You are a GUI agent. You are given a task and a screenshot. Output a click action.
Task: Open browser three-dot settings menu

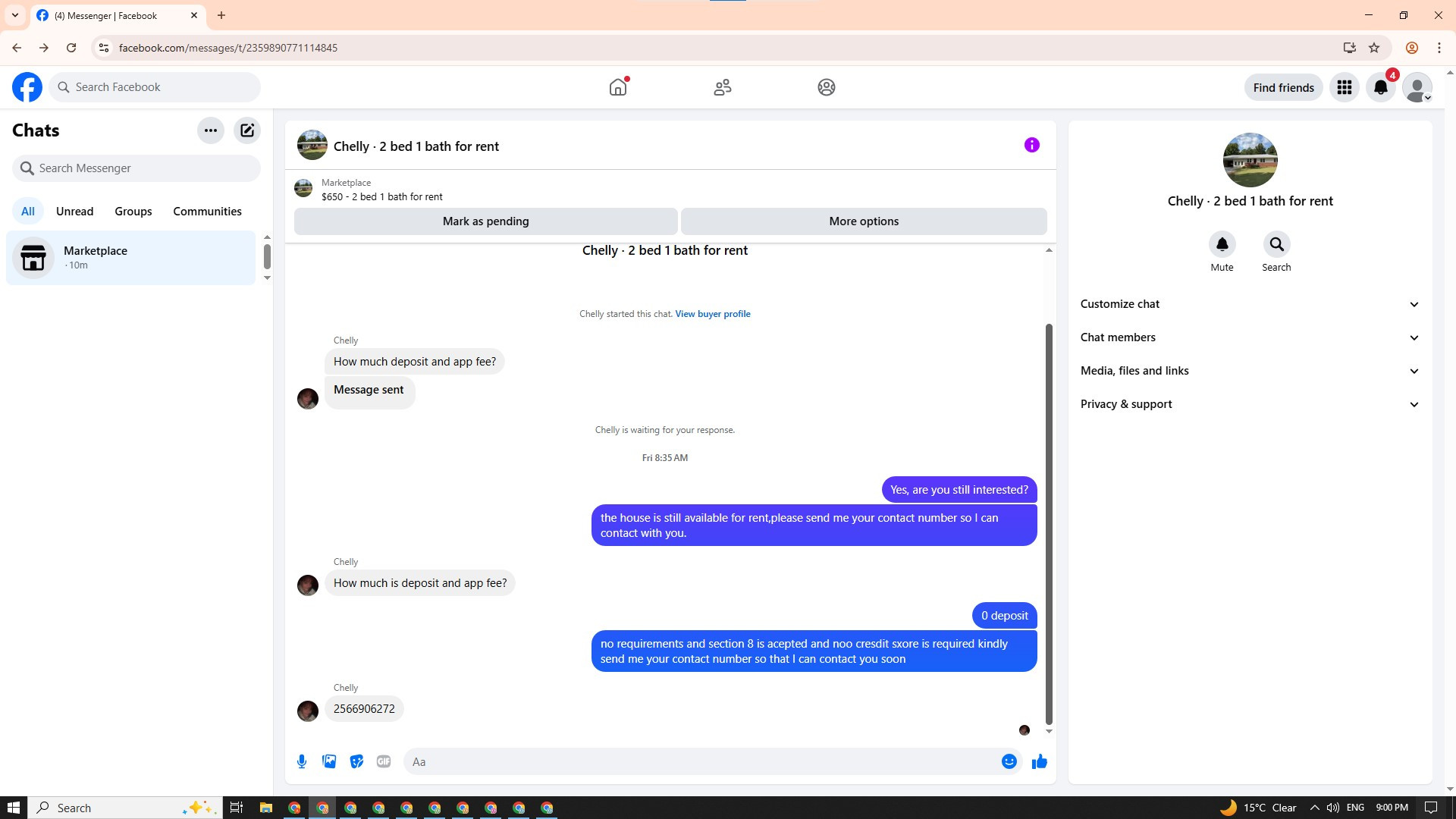pyautogui.click(x=1439, y=48)
